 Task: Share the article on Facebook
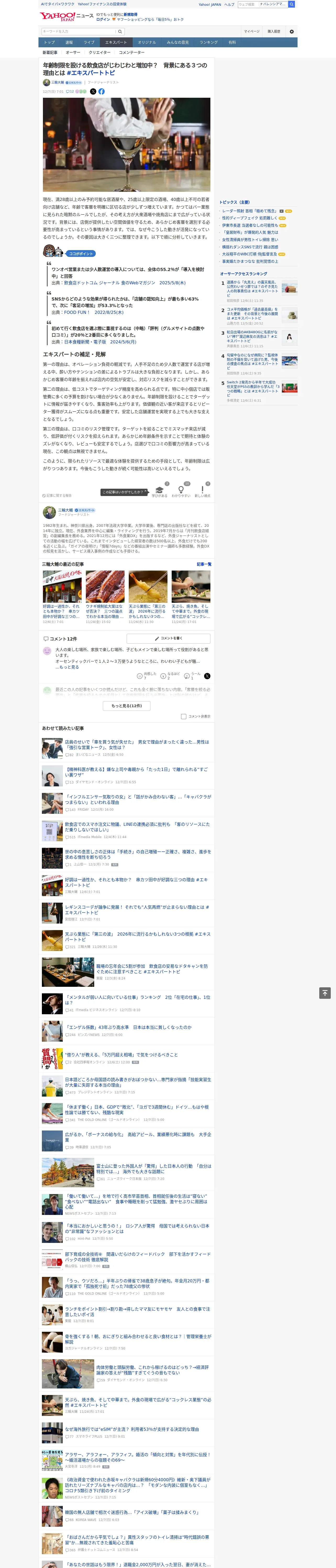tap(102, 91)
